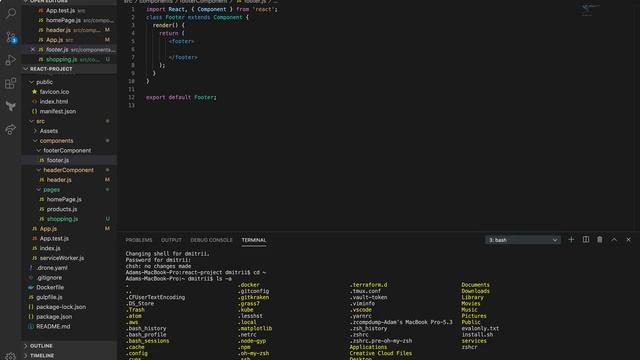This screenshot has height=360, width=640.
Task: Open shopping.js from Open Editors
Action: 69,60
